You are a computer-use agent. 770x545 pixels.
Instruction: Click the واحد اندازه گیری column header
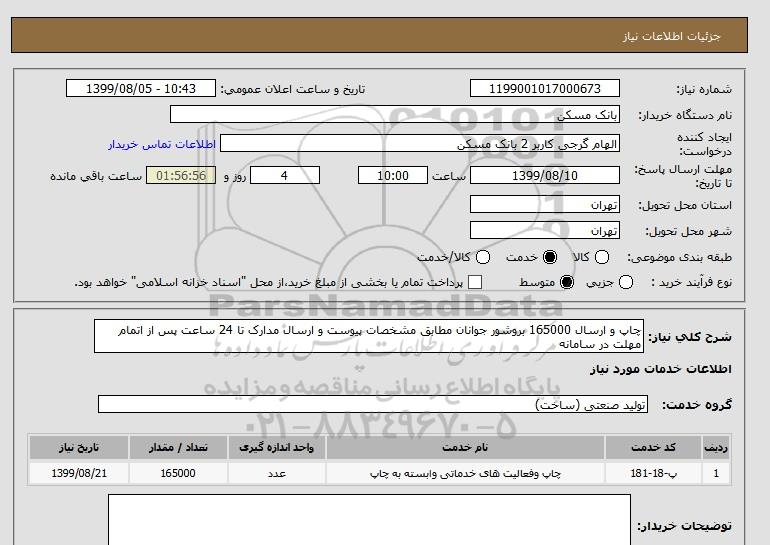click(276, 447)
